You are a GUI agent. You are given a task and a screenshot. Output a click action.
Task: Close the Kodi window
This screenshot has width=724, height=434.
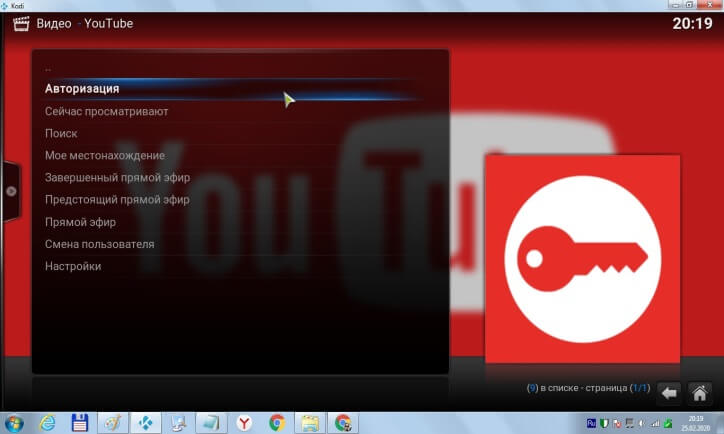click(x=710, y=5)
